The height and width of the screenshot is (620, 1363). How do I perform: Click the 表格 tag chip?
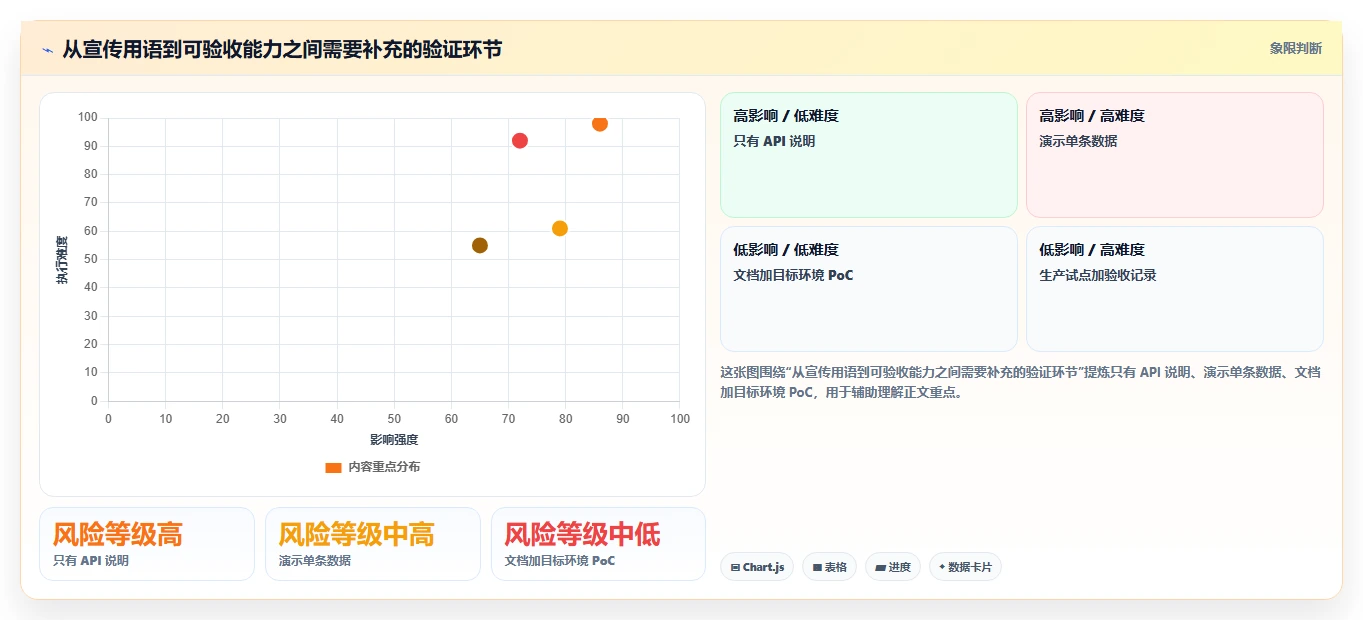829,567
